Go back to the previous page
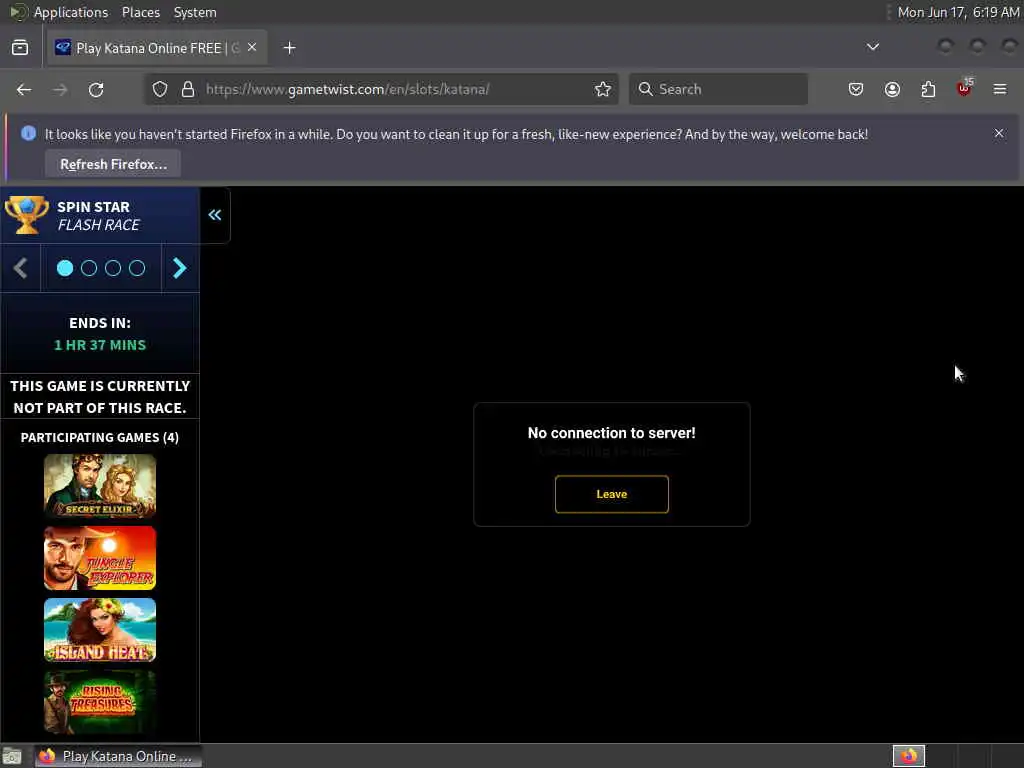1024x768 pixels. pyautogui.click(x=24, y=89)
